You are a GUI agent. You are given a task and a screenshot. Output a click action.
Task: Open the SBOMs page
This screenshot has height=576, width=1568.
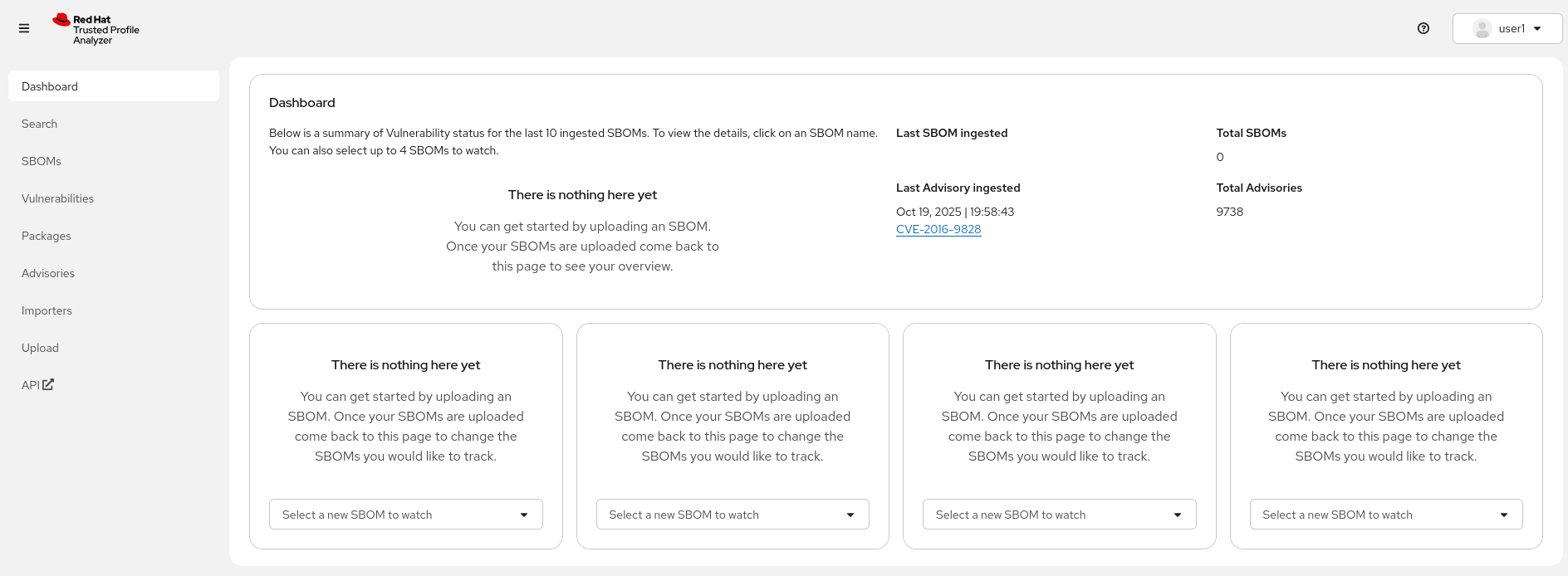click(42, 161)
